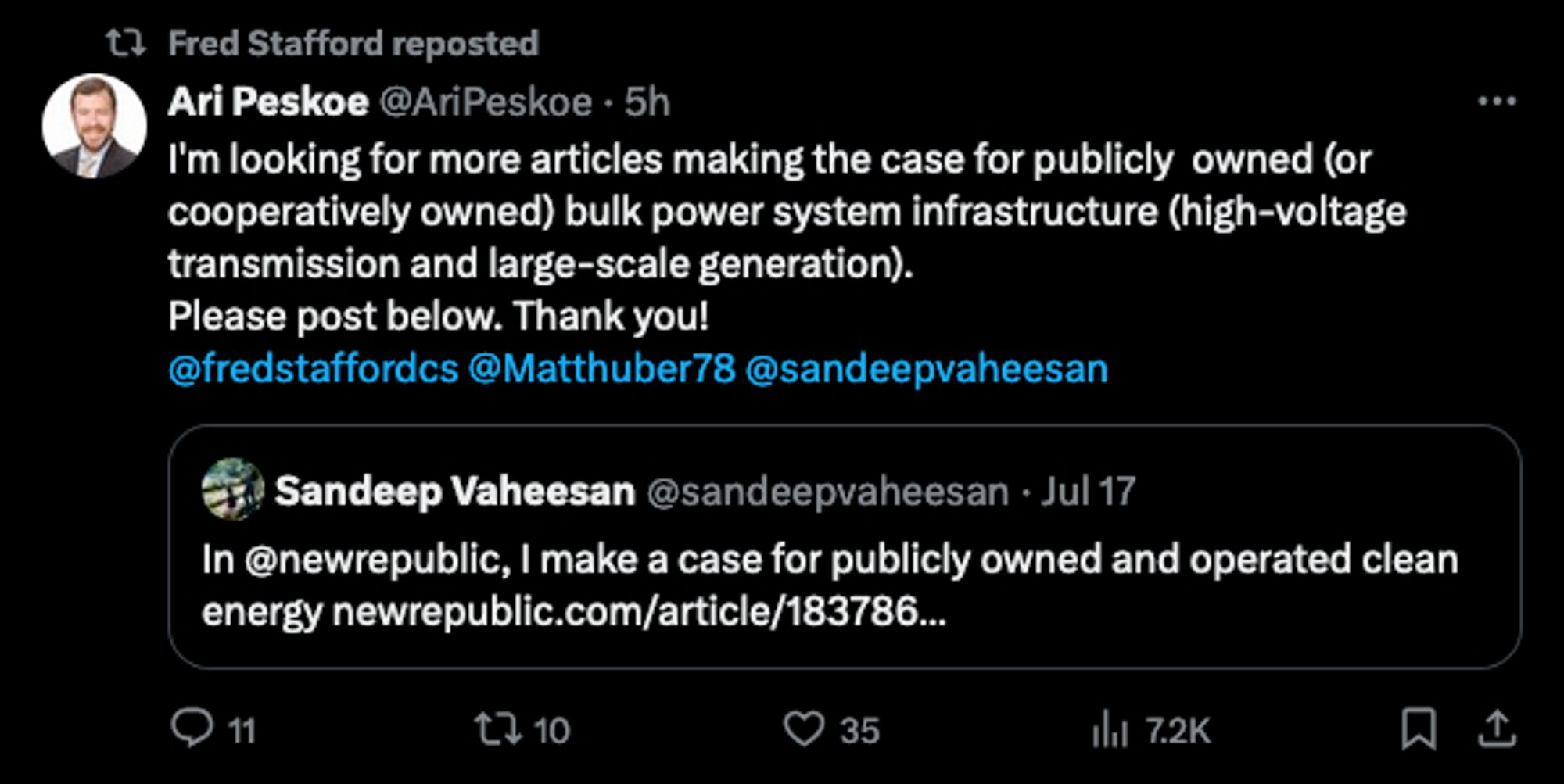This screenshot has width=1564, height=784.
Task: Open the three-dot more options menu
Action: [1497, 102]
